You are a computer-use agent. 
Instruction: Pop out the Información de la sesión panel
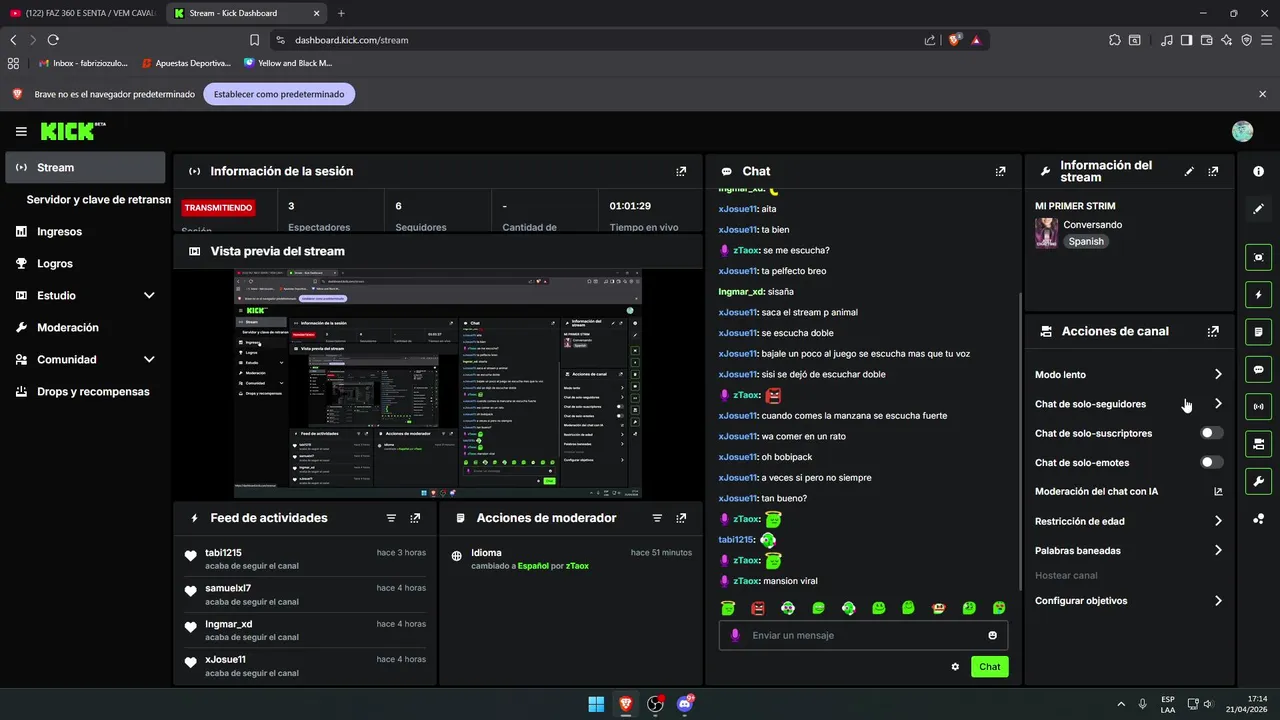[681, 171]
